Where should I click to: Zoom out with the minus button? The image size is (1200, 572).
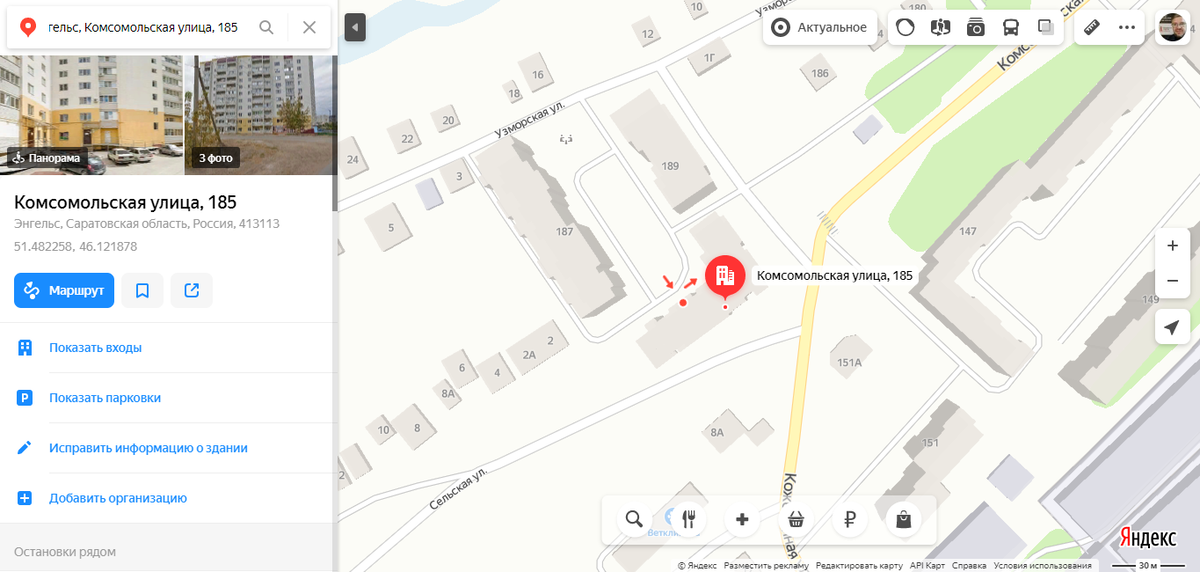pos(1172,280)
